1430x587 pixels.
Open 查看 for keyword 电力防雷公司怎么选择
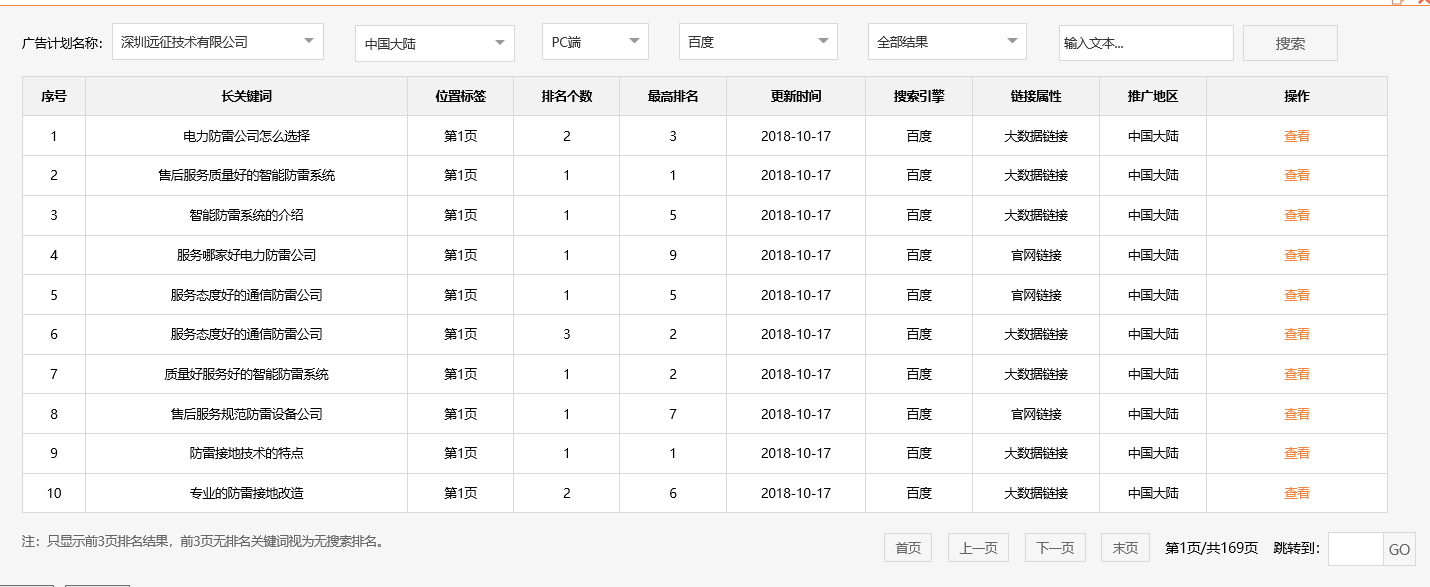1296,135
